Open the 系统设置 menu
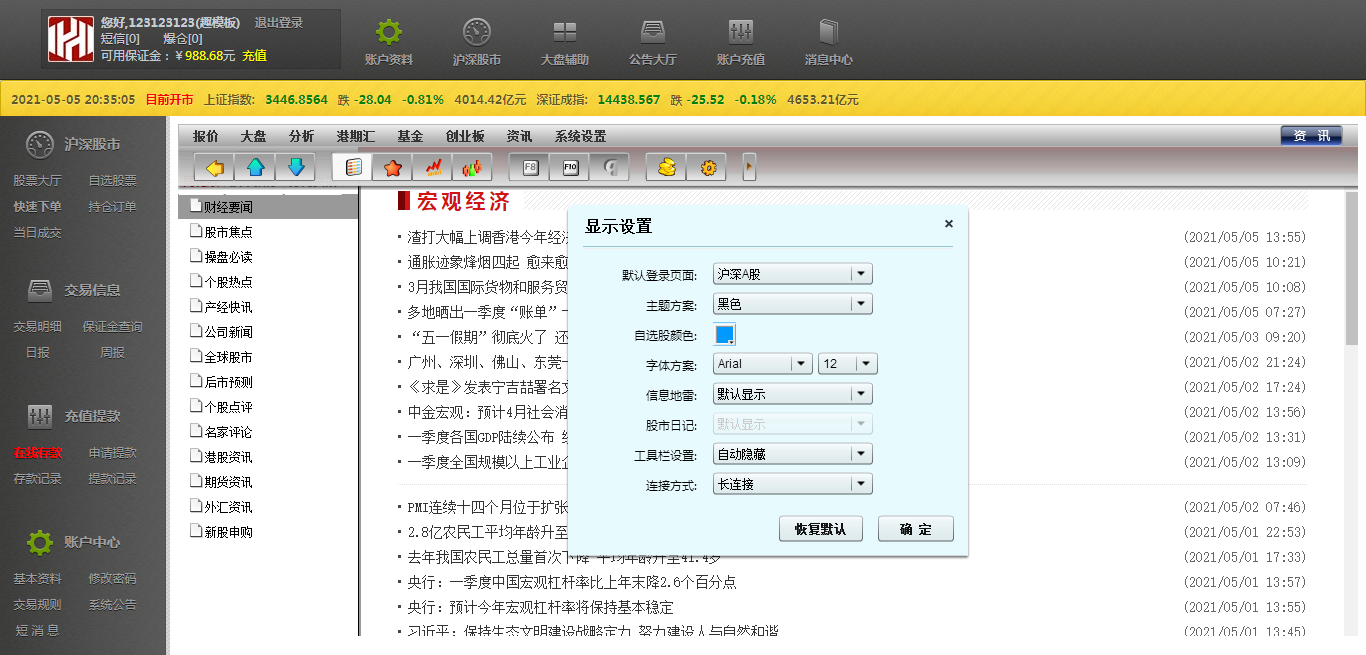 pos(580,137)
